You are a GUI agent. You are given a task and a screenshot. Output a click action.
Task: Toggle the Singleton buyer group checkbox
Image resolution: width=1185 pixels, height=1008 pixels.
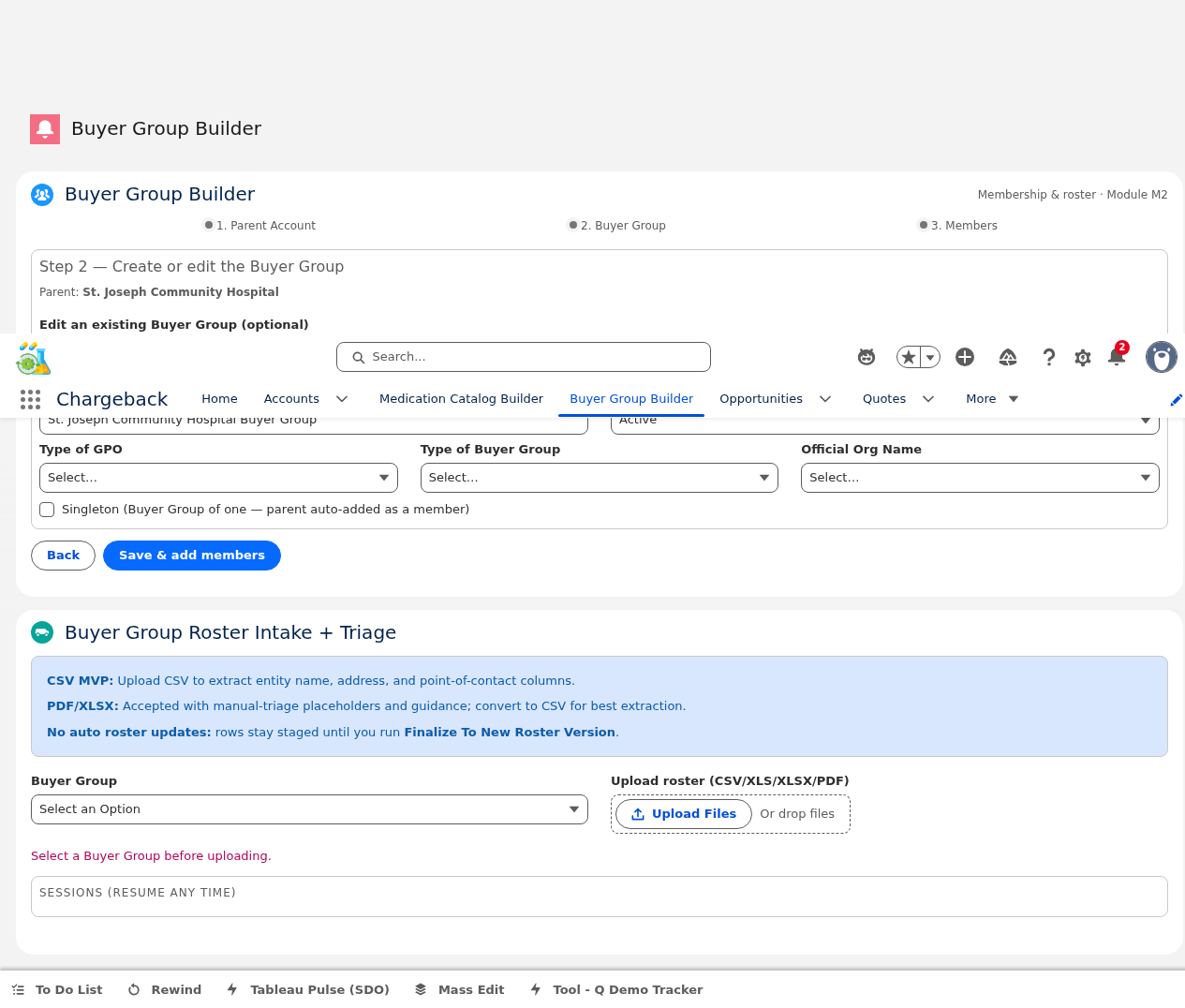(47, 510)
